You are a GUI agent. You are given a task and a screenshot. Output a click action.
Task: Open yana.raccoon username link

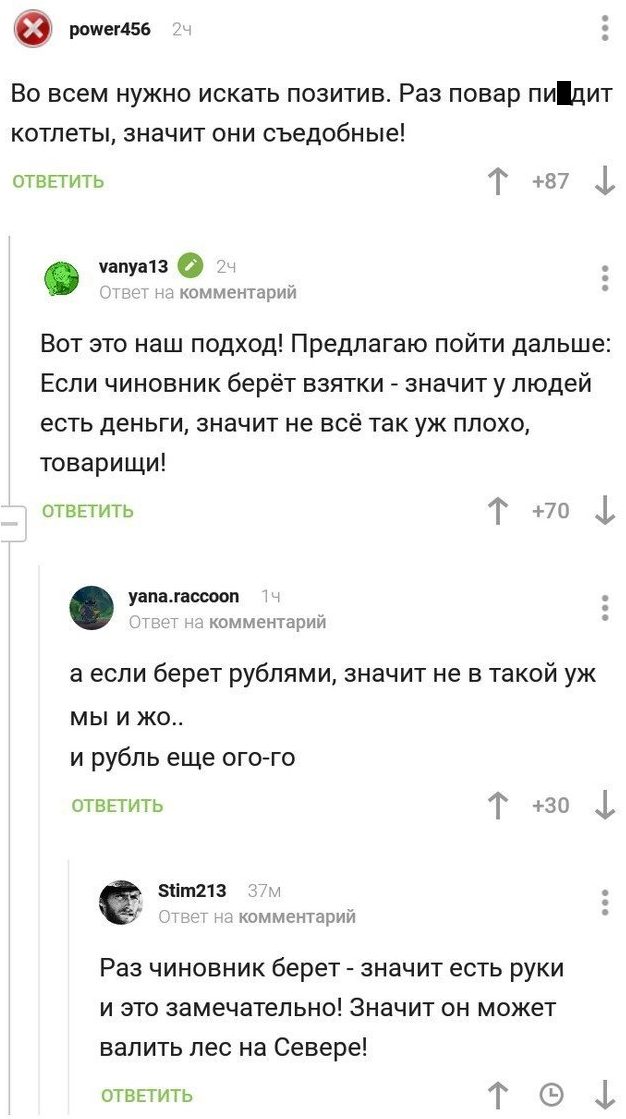184,596
